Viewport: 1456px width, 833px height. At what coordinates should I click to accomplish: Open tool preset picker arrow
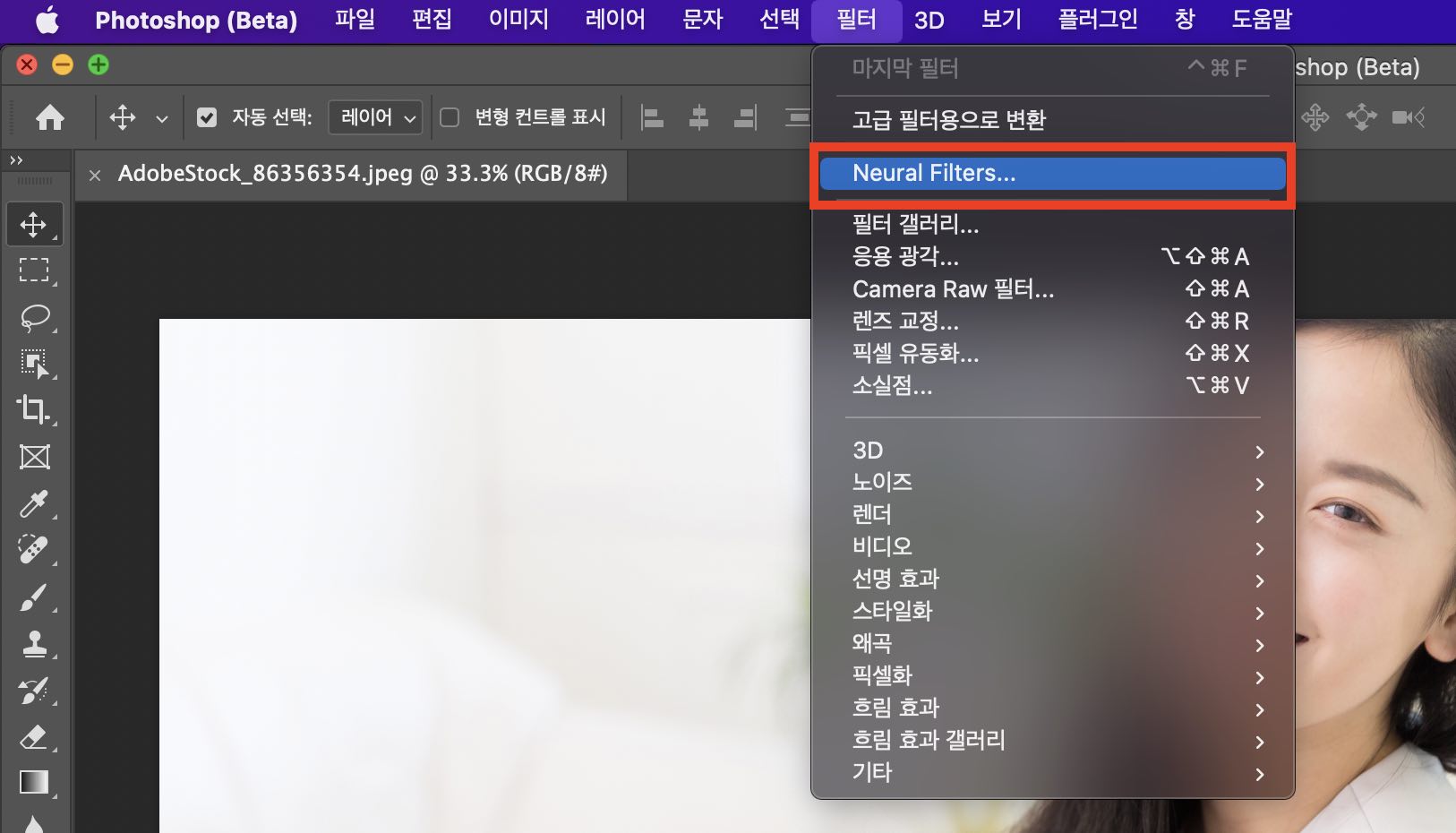[162, 118]
